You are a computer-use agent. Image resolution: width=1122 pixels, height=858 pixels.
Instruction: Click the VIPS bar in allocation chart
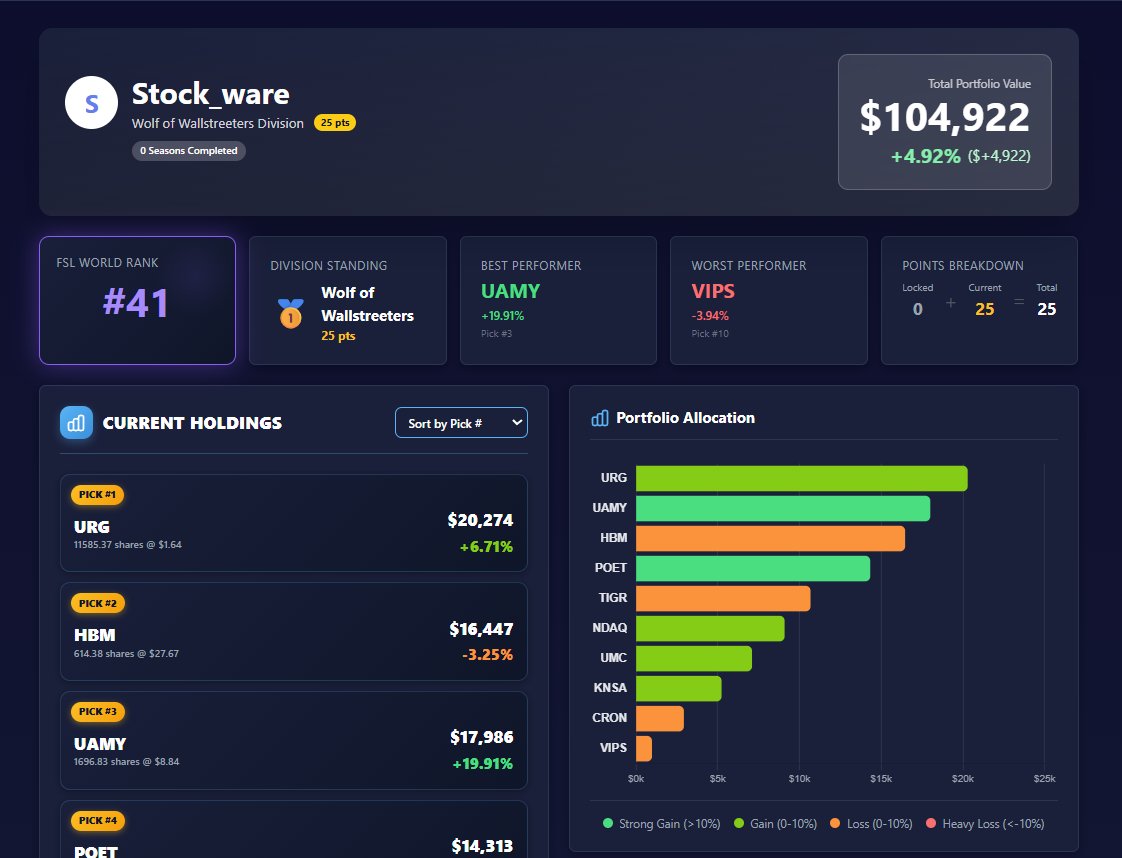643,749
